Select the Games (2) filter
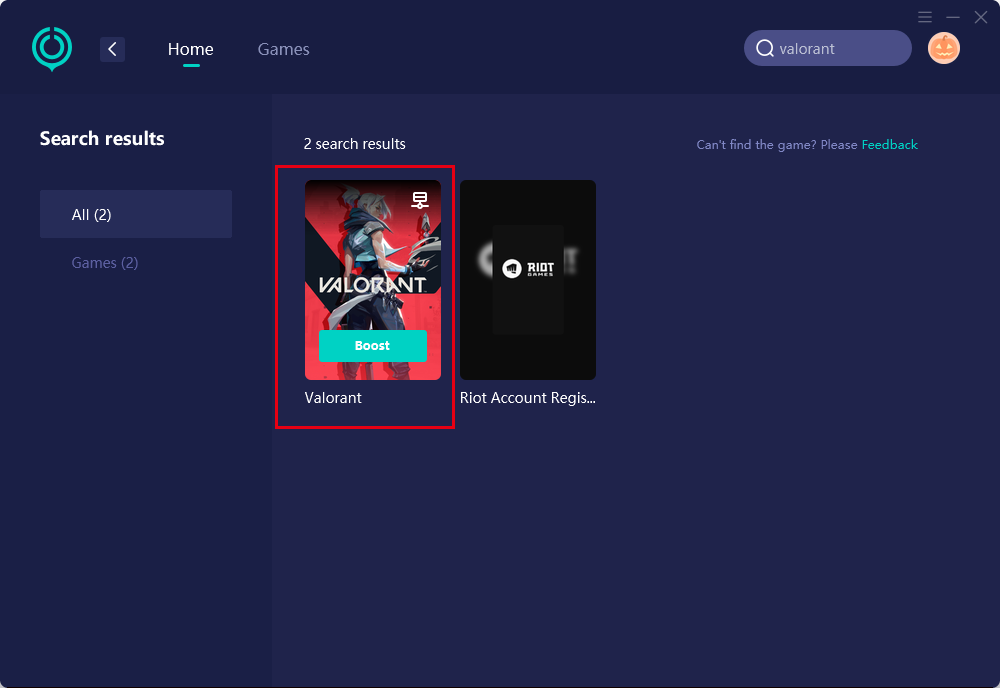This screenshot has height=688, width=1000. [105, 263]
